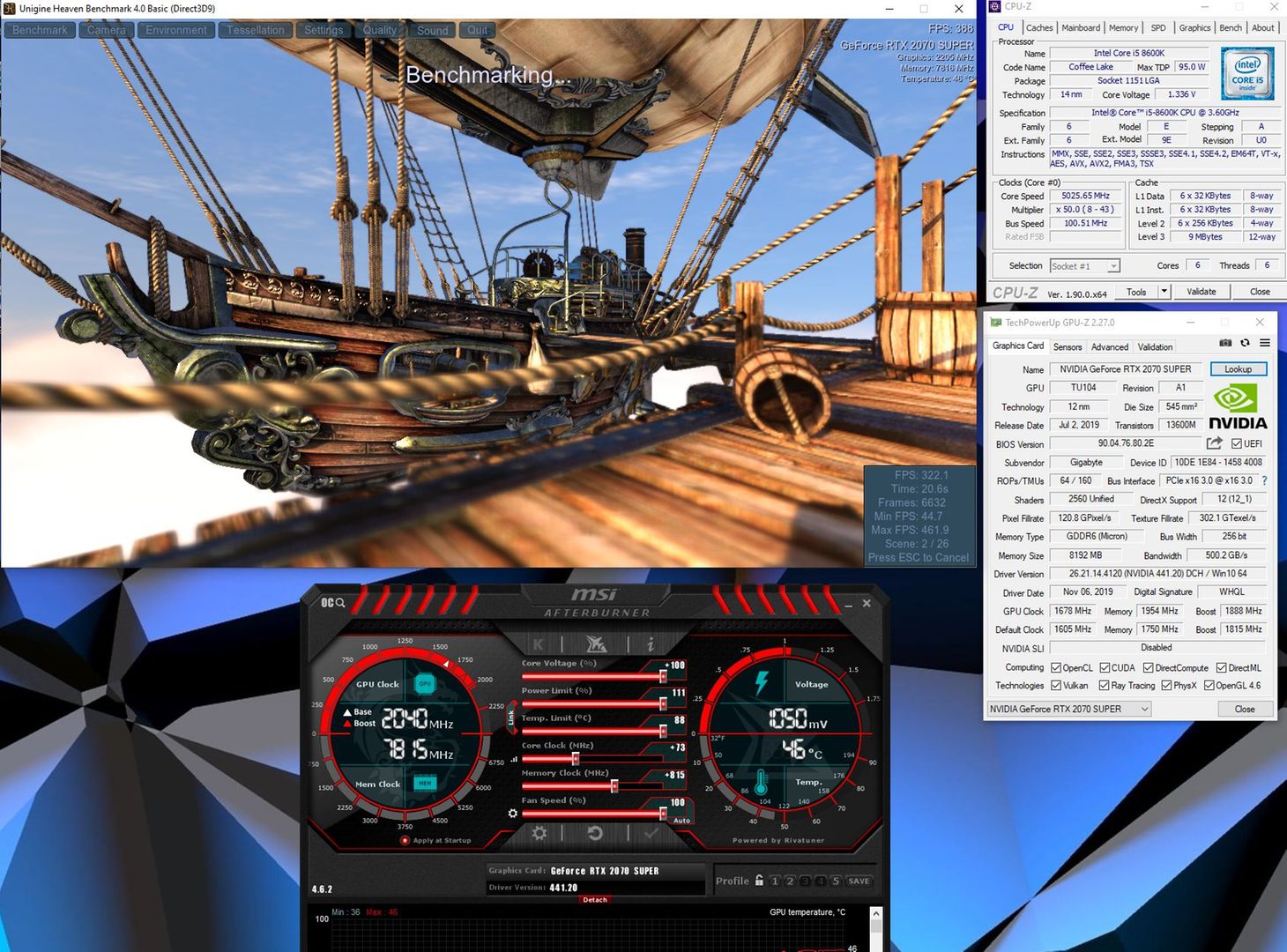Save the Afterburner profile with SAVE

pyautogui.click(x=859, y=881)
